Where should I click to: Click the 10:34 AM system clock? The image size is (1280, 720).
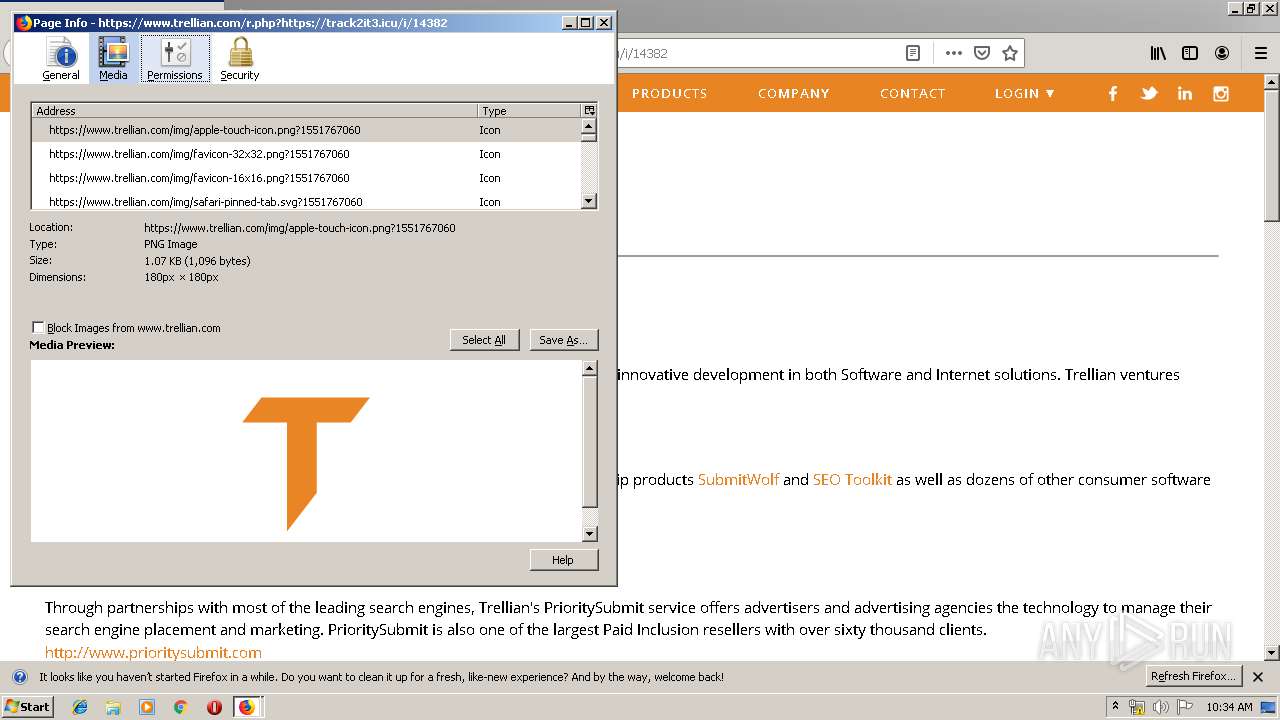[1229, 707]
